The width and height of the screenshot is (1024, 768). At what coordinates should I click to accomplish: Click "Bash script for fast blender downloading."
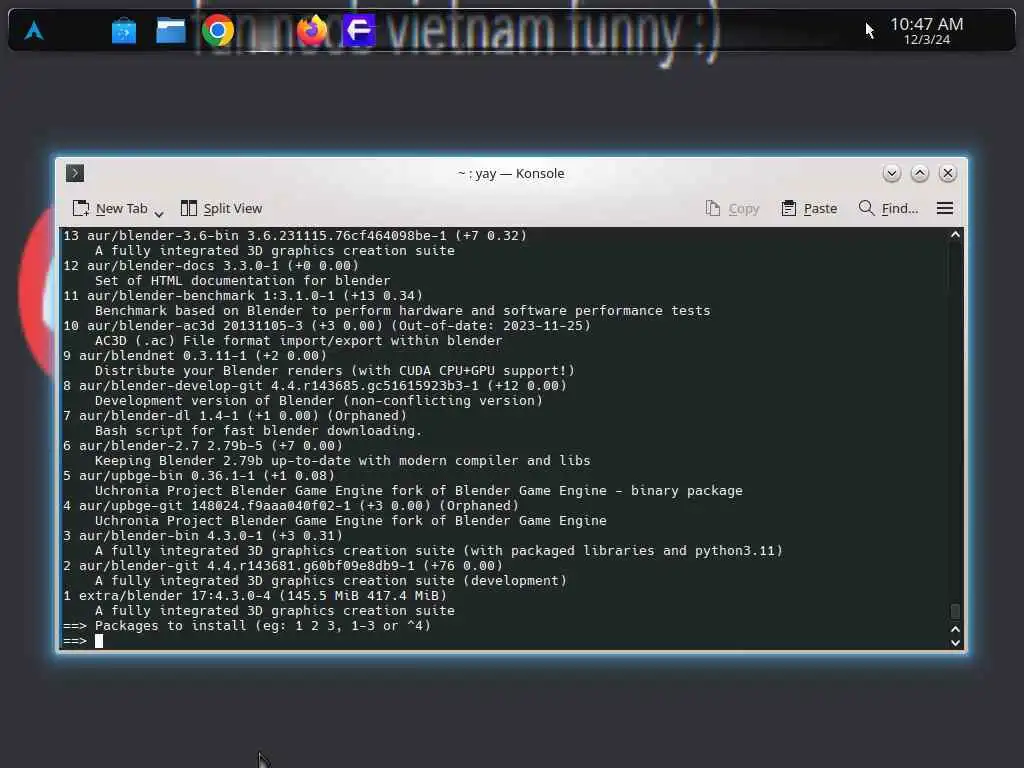pyautogui.click(x=259, y=430)
